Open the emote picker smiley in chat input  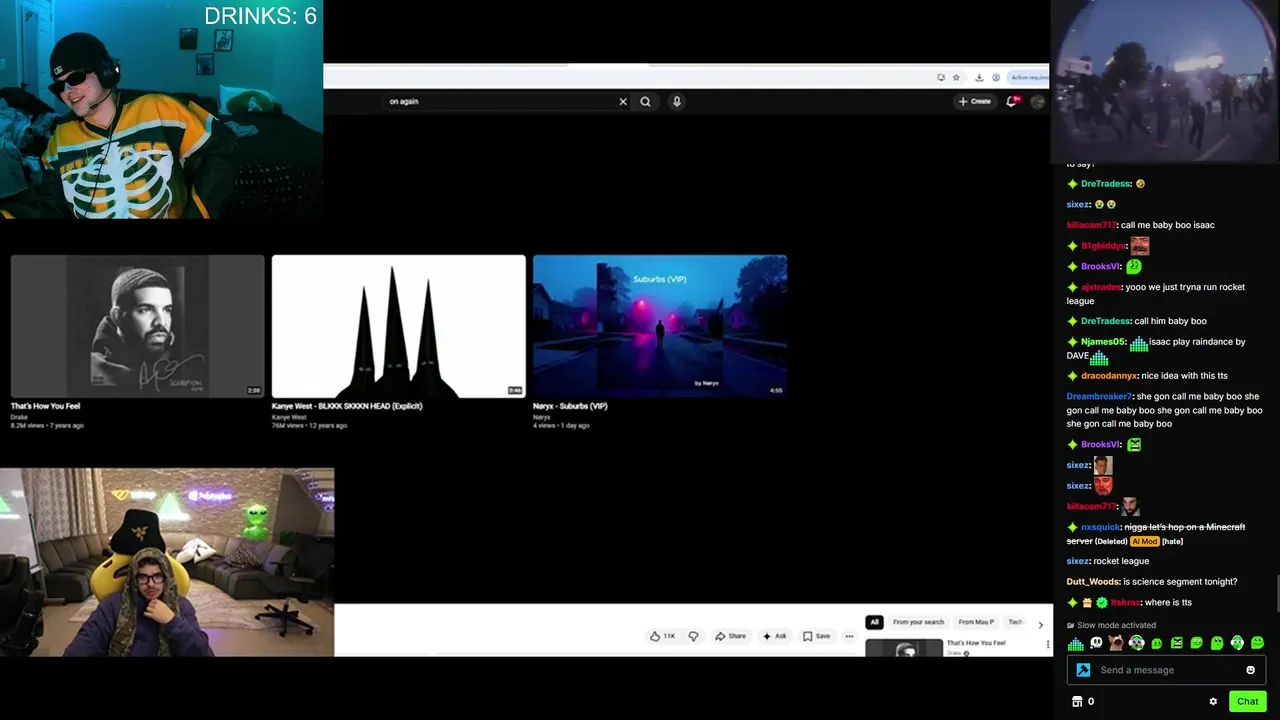pos(1250,670)
